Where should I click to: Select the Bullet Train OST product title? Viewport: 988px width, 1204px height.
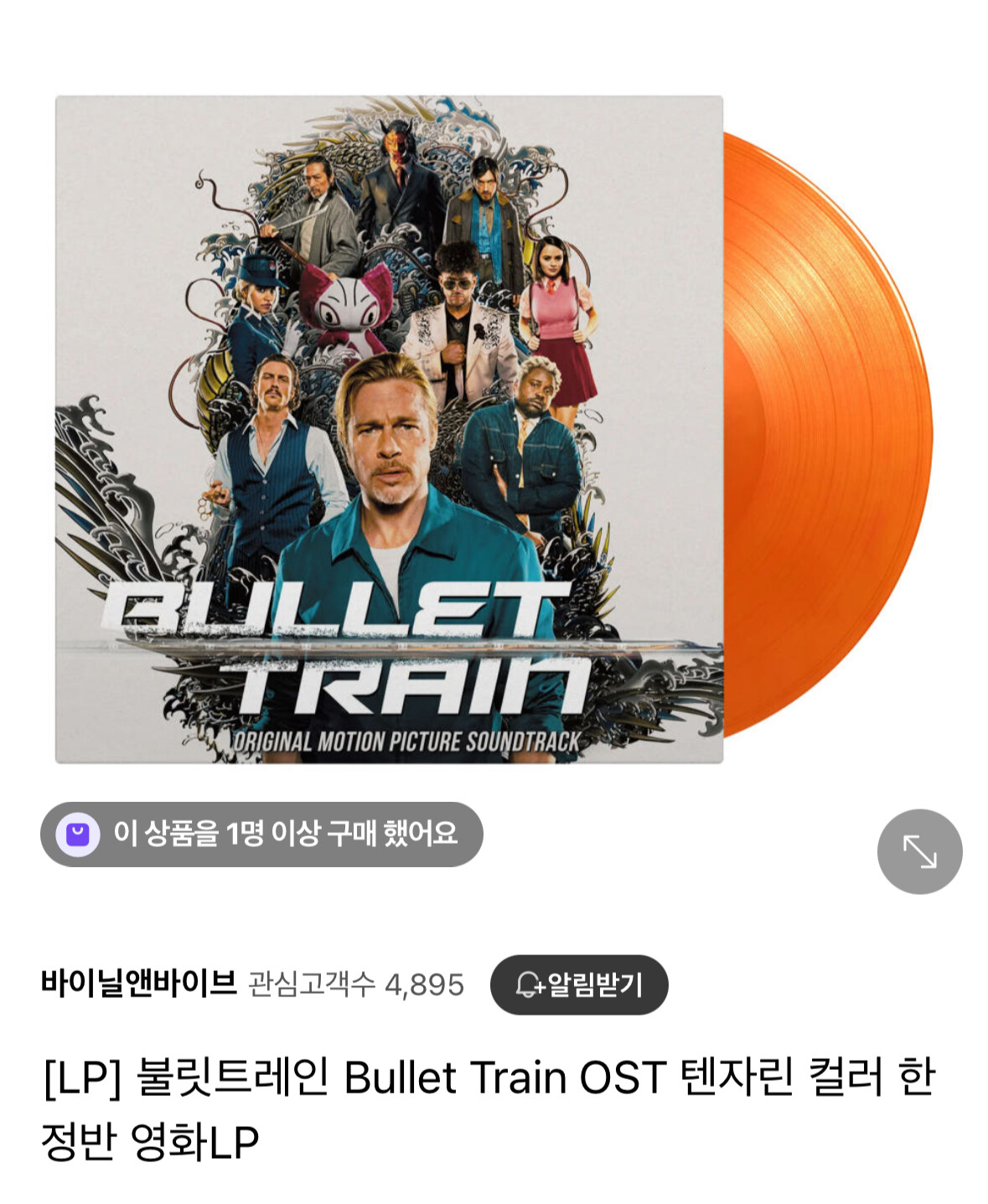[x=488, y=1108]
